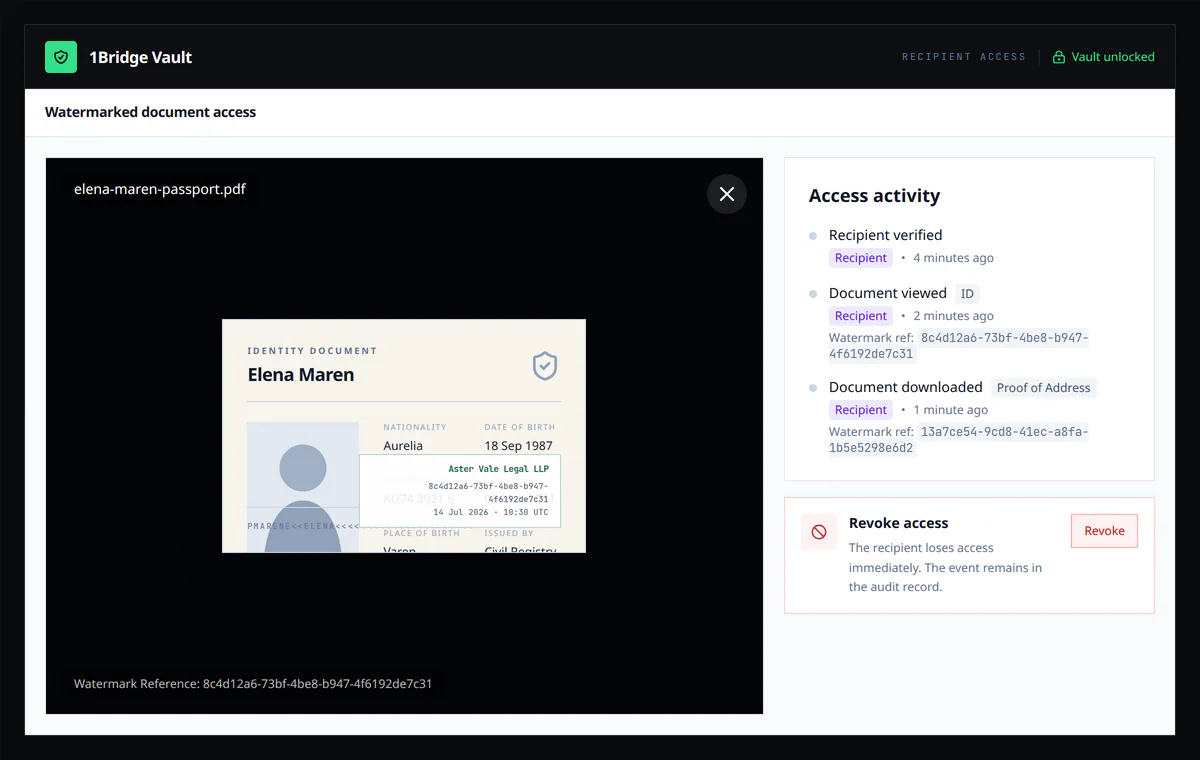Click the Access activity heading
Image resolution: width=1200 pixels, height=760 pixels.
874,196
